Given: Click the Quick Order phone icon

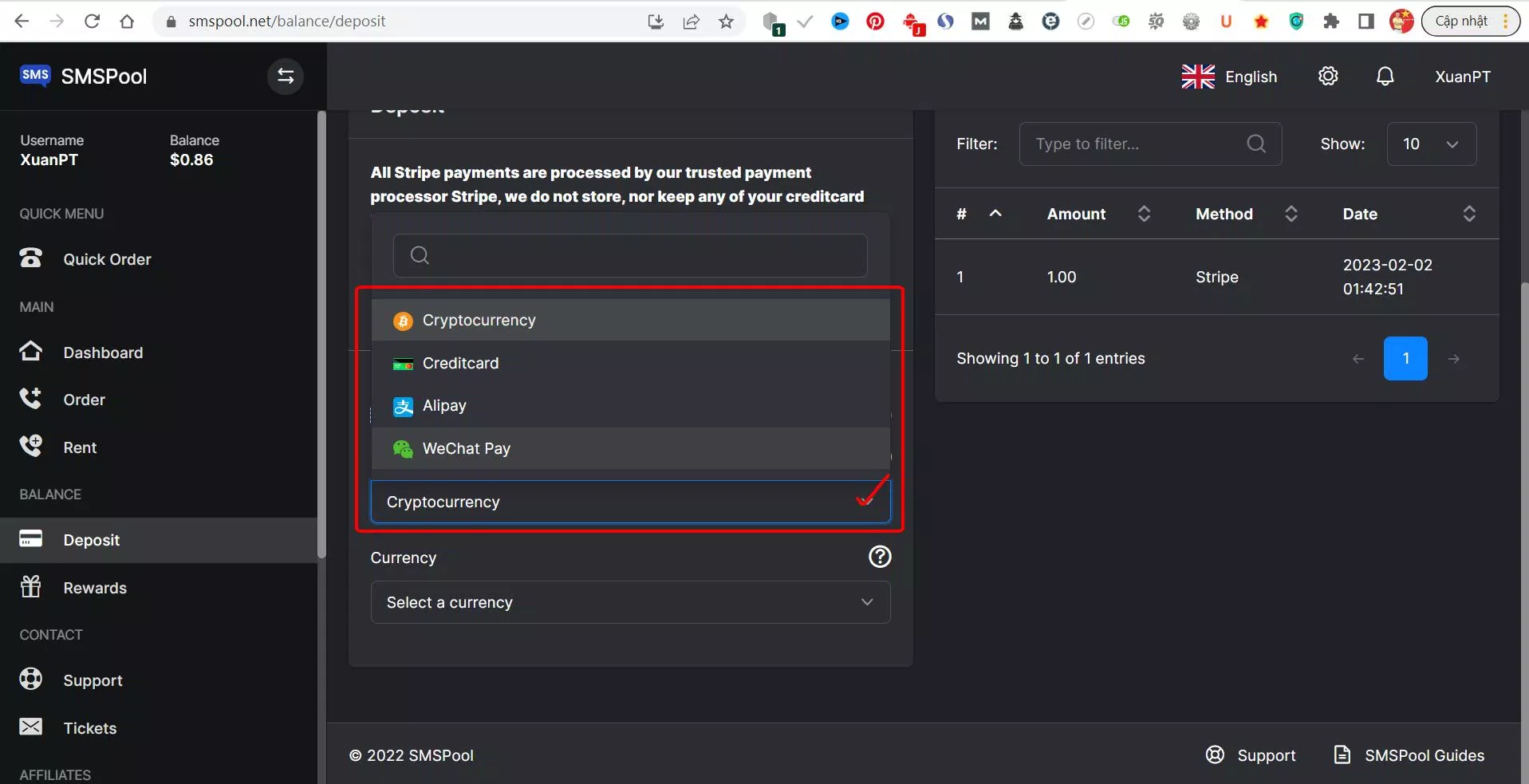Looking at the screenshot, I should pos(31,258).
